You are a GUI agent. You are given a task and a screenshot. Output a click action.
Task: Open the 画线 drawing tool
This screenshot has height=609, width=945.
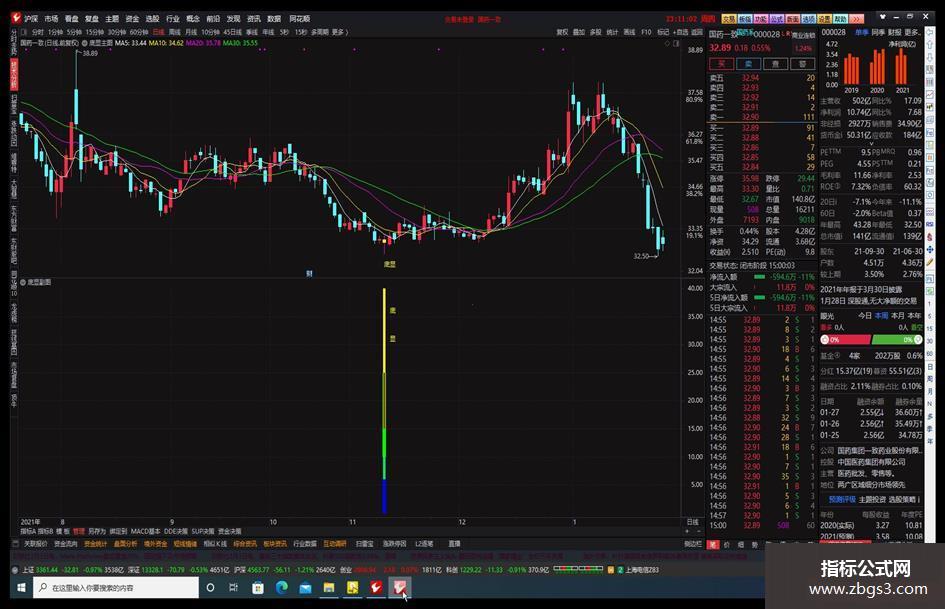[x=629, y=32]
